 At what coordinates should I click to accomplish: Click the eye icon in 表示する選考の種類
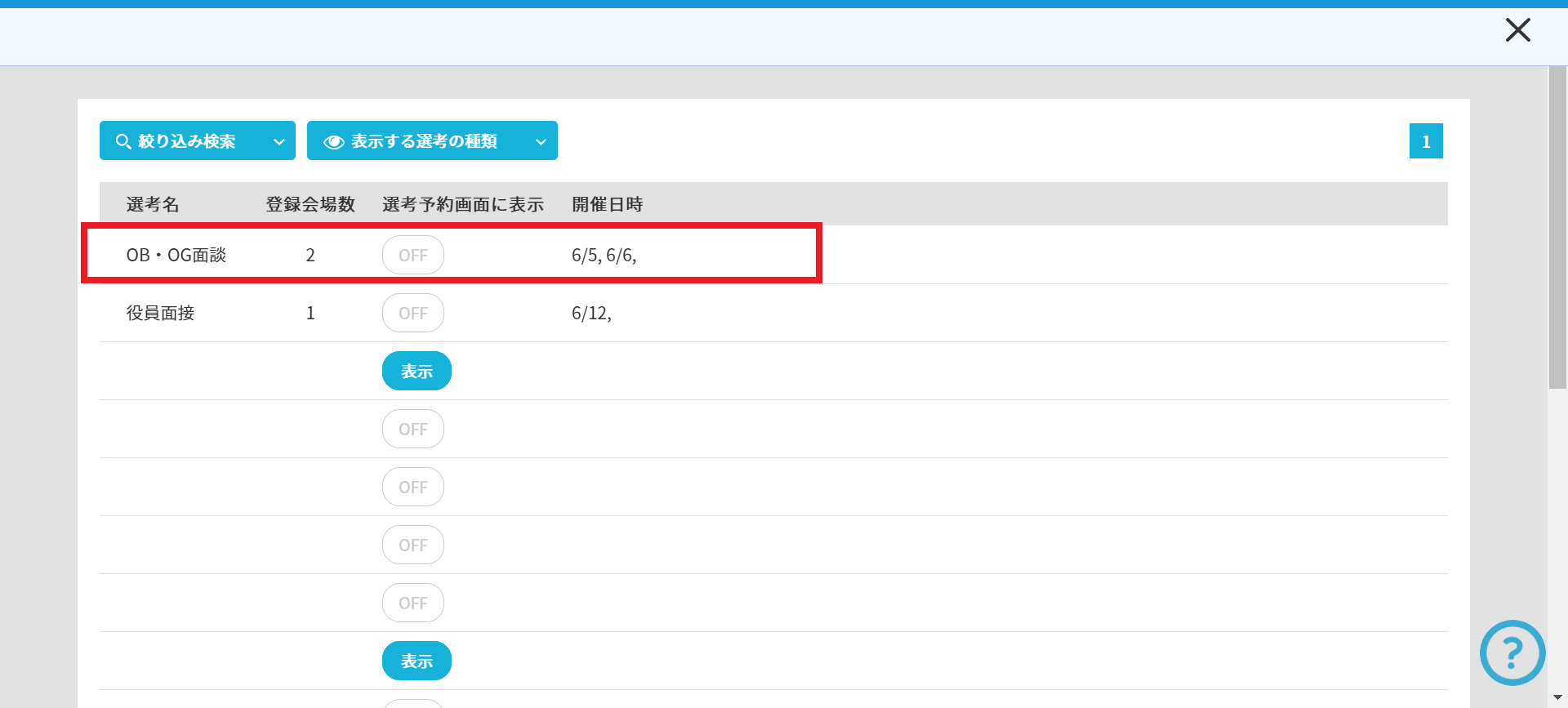(x=333, y=141)
